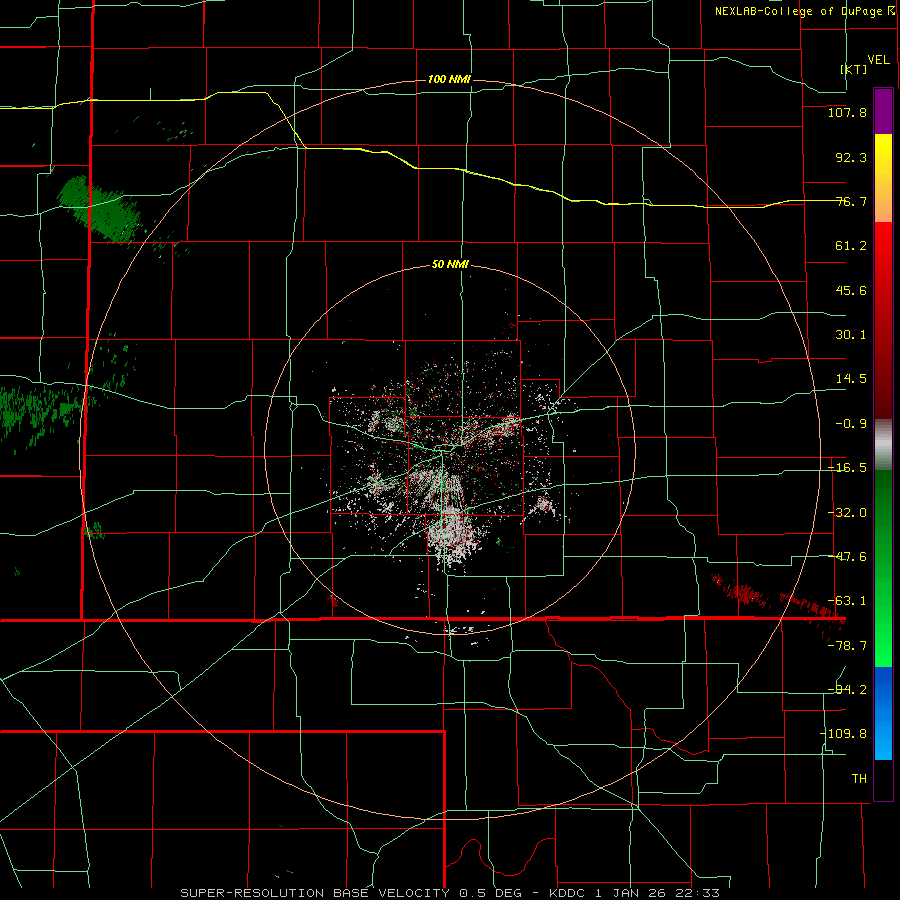The image size is (900, 900).
Task: Click the TH label under the scale
Action: pos(859,779)
